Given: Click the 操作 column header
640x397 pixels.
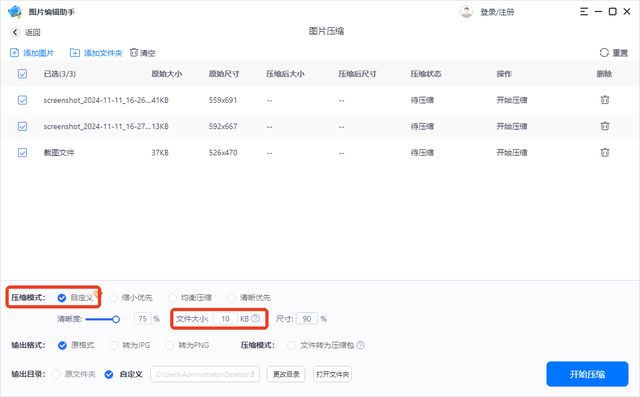Looking at the screenshot, I should pos(504,74).
